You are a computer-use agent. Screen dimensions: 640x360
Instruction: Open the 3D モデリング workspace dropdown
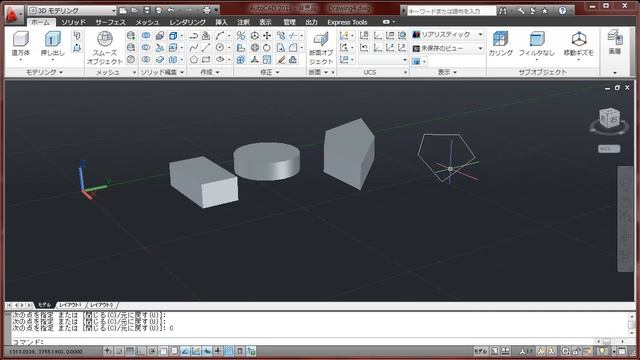(x=72, y=11)
